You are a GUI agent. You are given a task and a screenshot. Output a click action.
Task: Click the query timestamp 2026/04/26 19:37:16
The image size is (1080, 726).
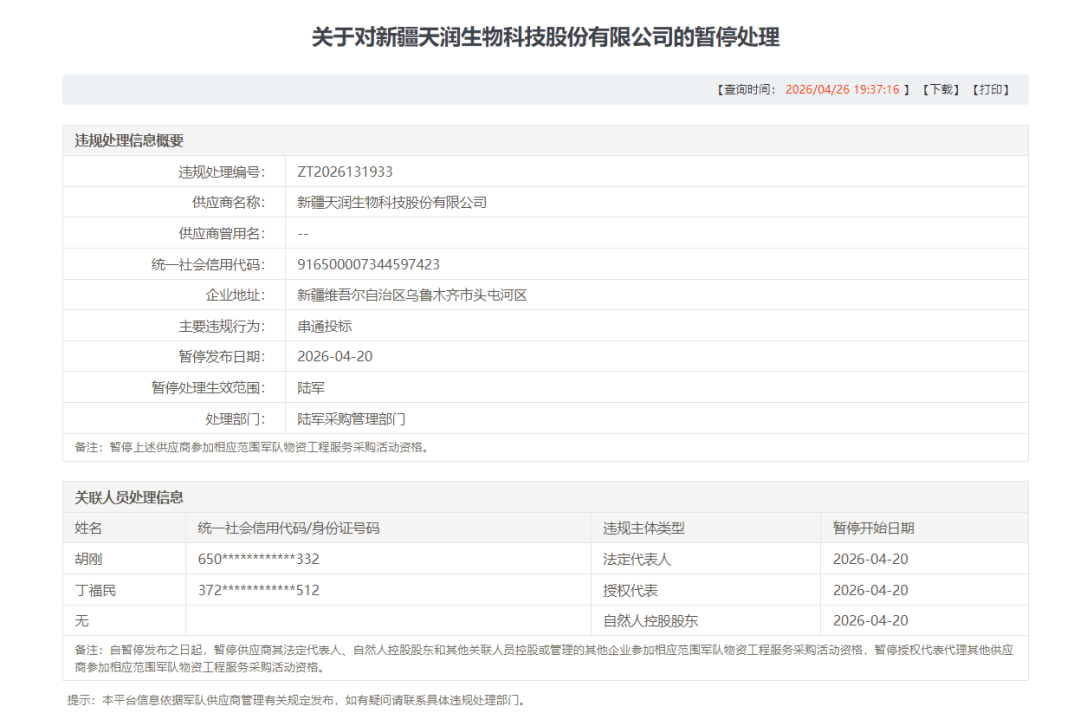point(842,90)
